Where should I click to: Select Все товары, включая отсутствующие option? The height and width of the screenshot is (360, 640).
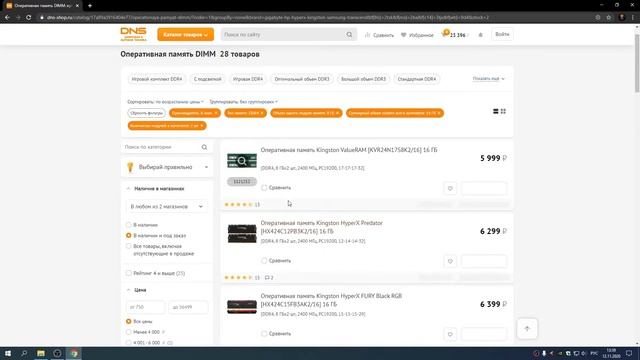(x=129, y=246)
